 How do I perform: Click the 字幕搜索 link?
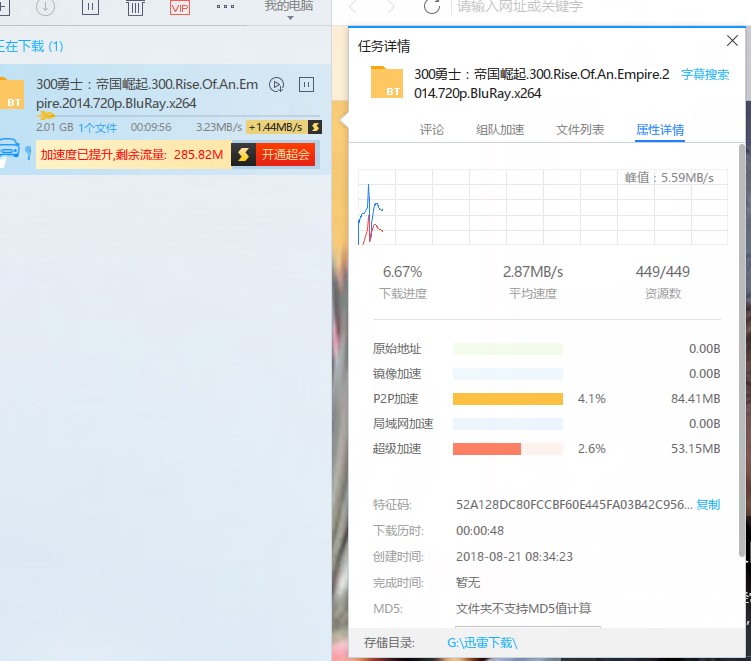pyautogui.click(x=705, y=75)
